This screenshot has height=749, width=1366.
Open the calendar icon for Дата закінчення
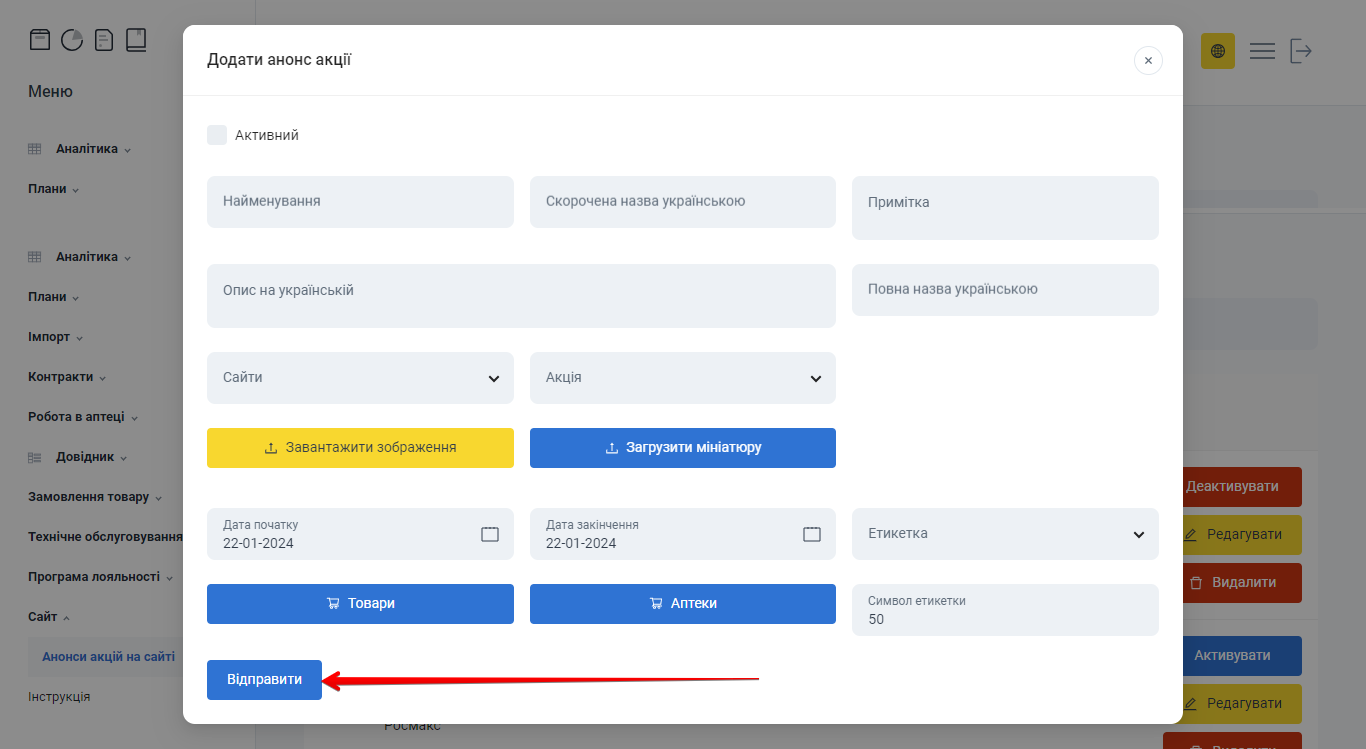[812, 534]
